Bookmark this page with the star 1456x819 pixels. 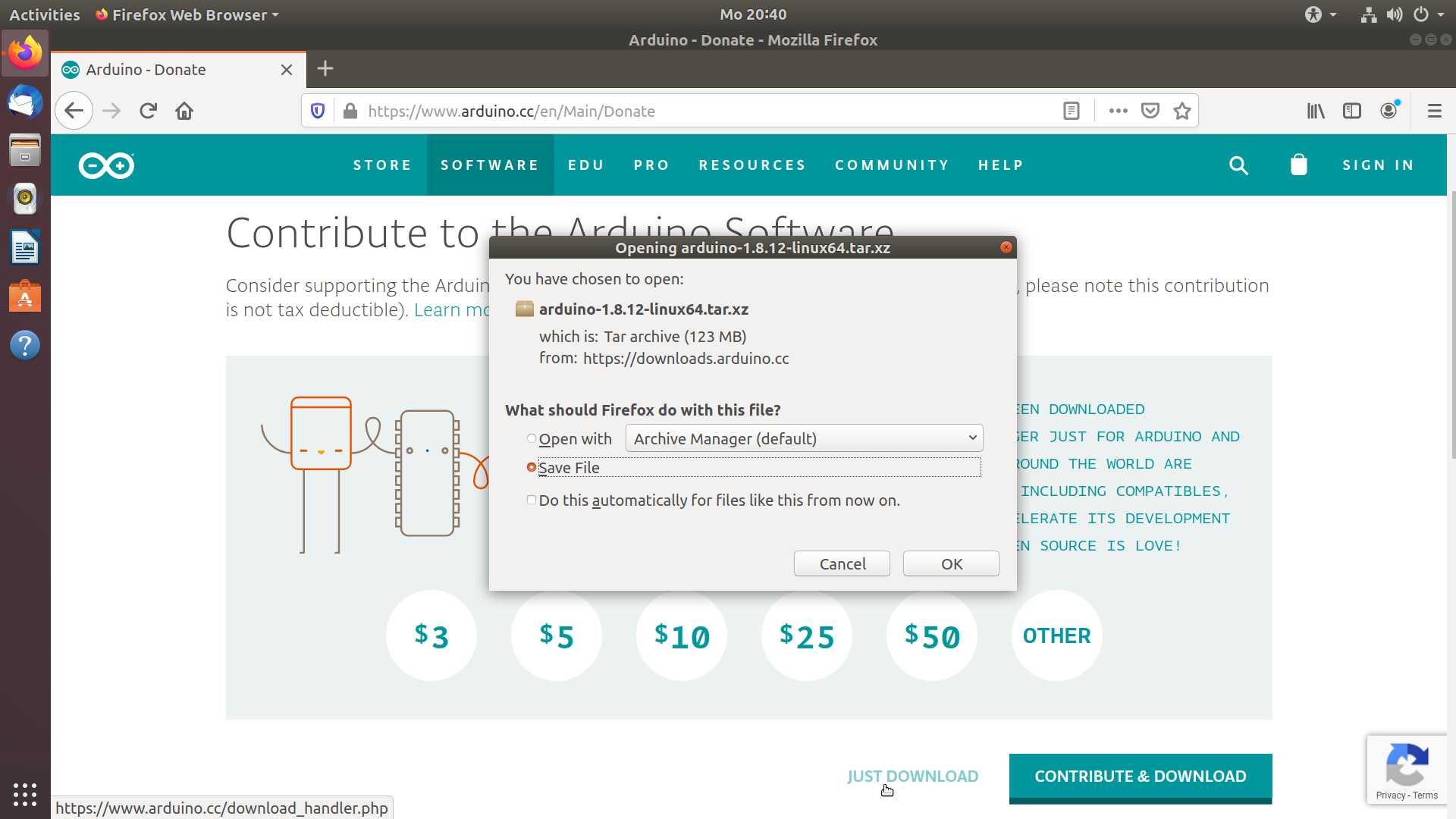(x=1182, y=111)
